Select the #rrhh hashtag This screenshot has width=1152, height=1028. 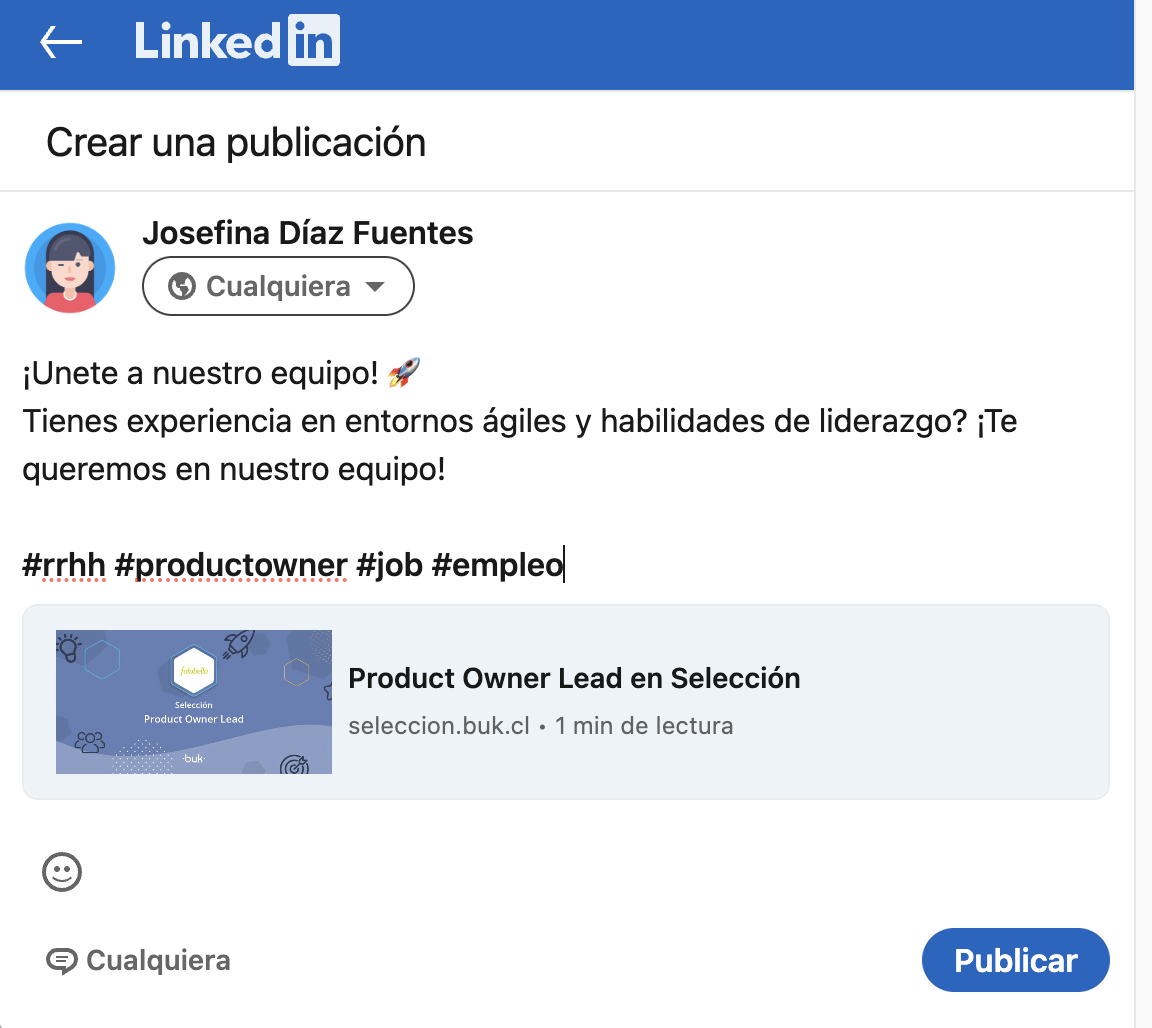click(x=64, y=567)
